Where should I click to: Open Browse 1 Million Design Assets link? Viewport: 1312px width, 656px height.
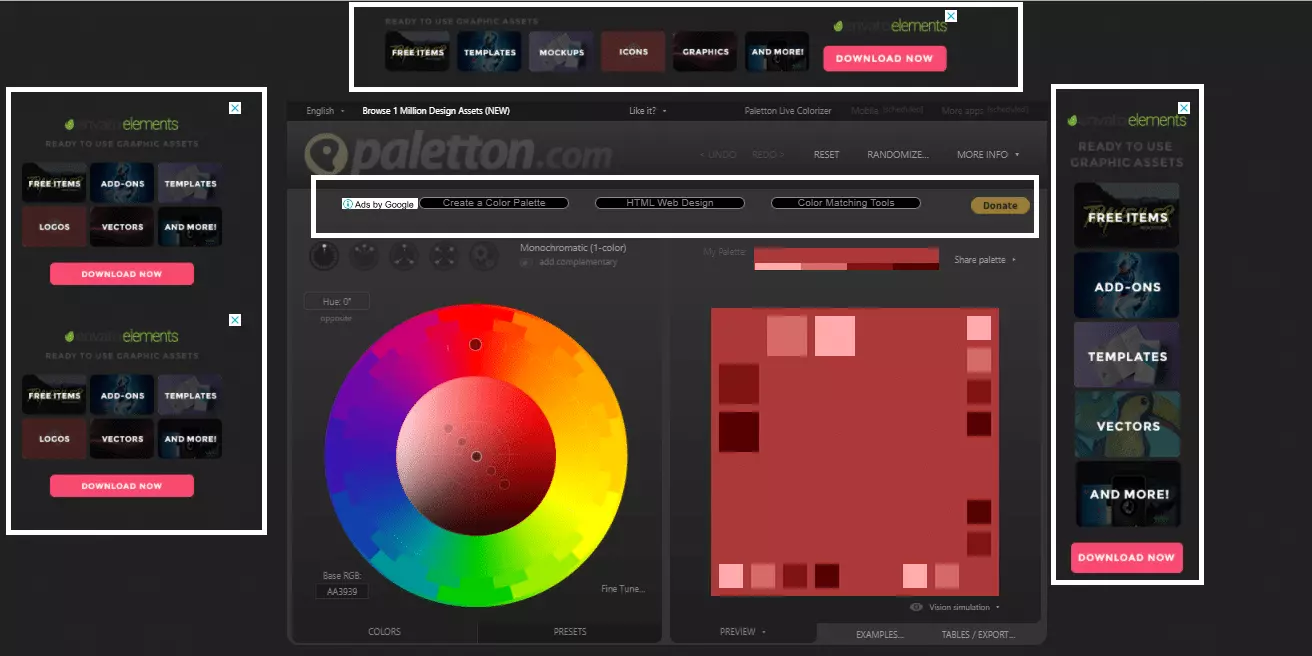pos(436,111)
